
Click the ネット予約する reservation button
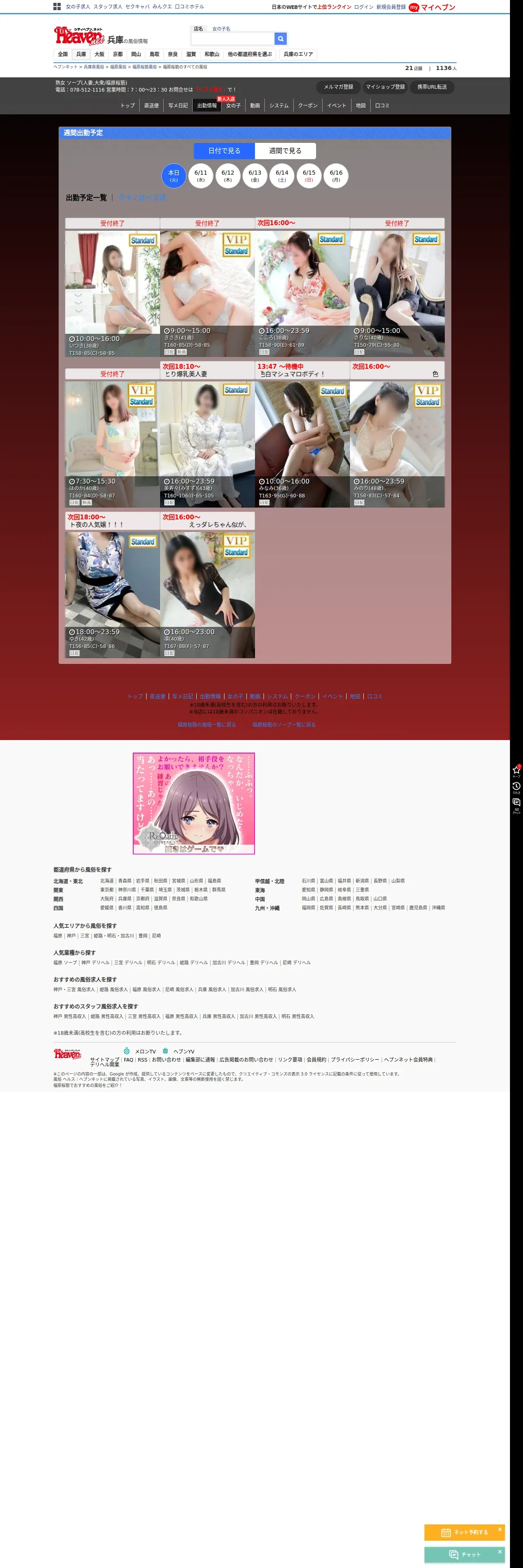click(465, 1532)
